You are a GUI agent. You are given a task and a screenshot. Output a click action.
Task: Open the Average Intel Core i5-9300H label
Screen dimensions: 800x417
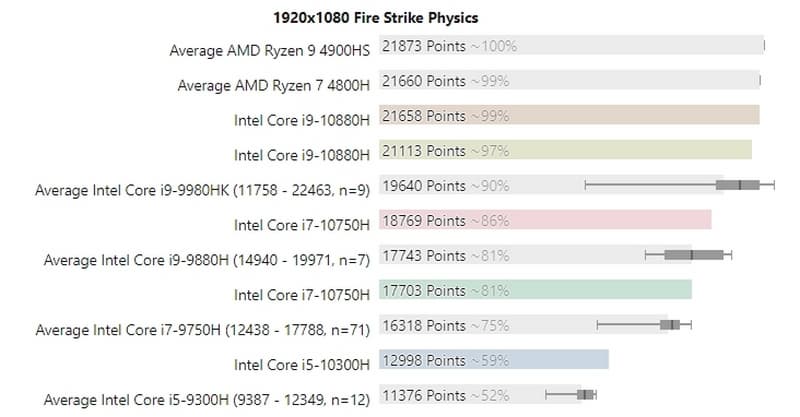(x=202, y=399)
